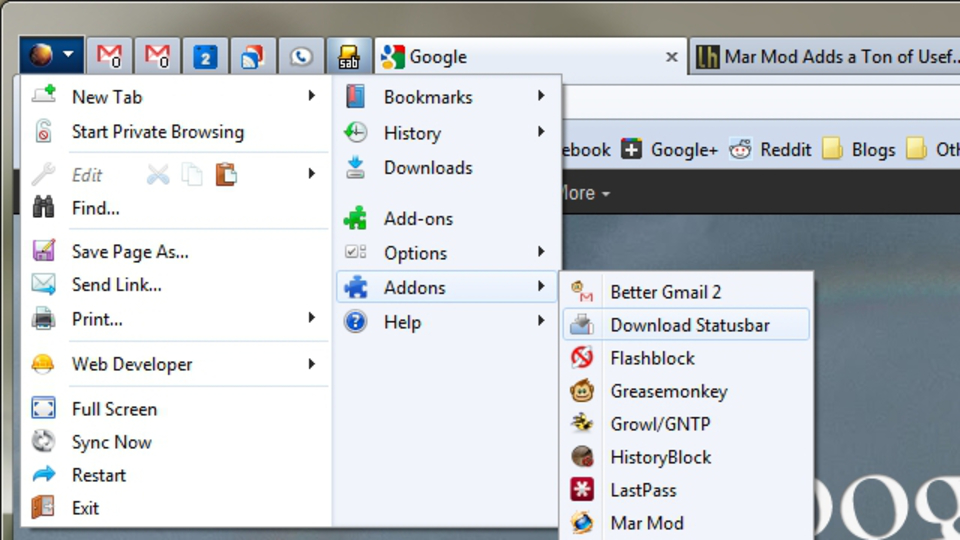This screenshot has width=960, height=540.
Task: Toggle Full Screen mode
Action: point(175,409)
